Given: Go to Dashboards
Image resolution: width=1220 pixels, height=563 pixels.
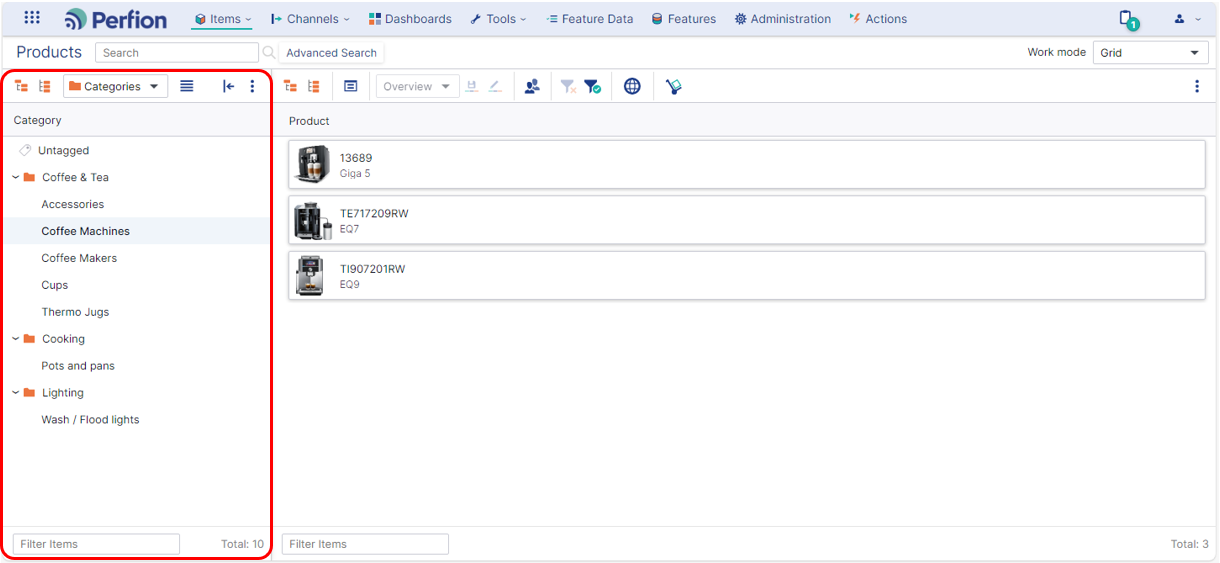Looking at the screenshot, I should pyautogui.click(x=410, y=19).
